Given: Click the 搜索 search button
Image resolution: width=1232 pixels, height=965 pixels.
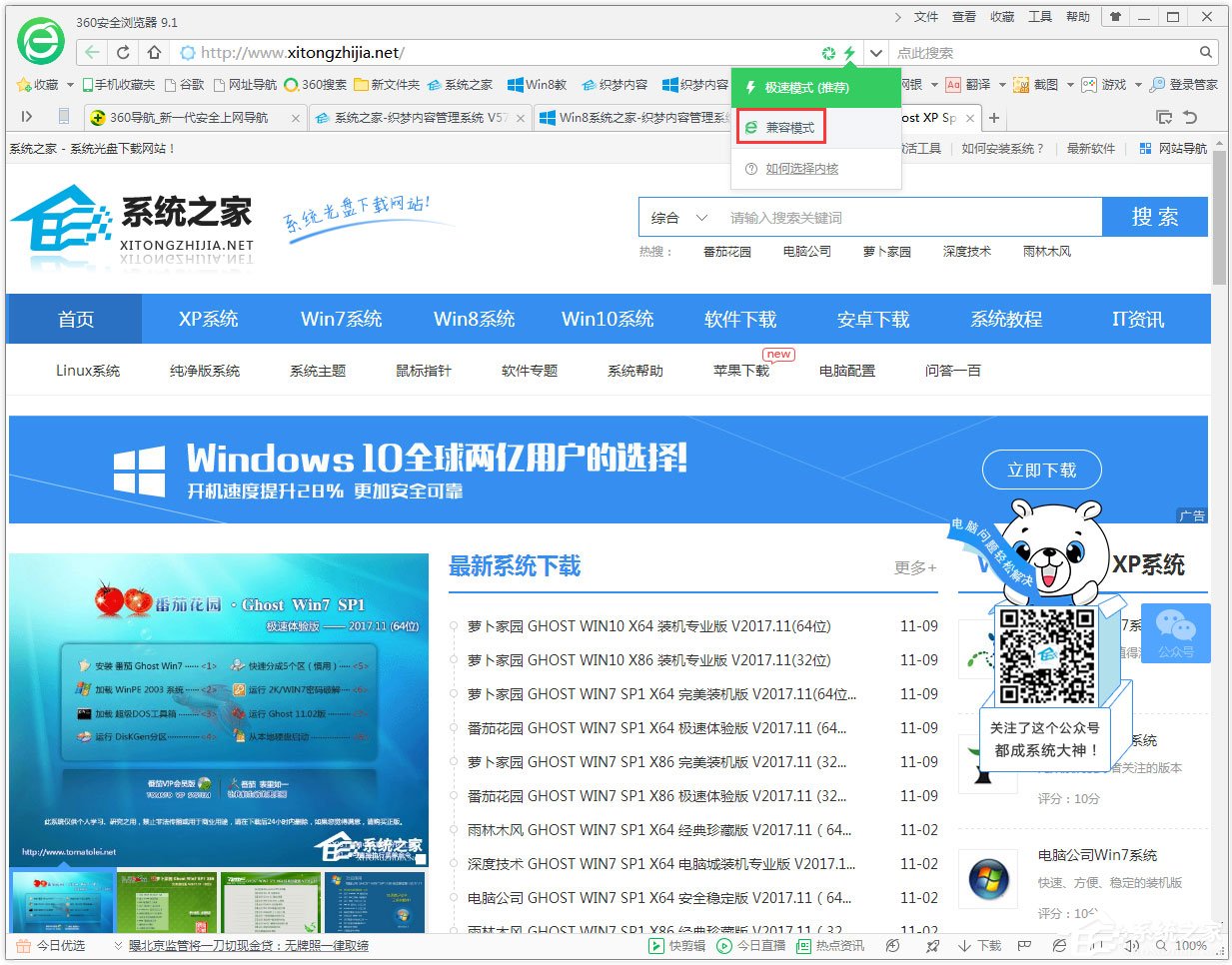Looking at the screenshot, I should pos(1156,217).
